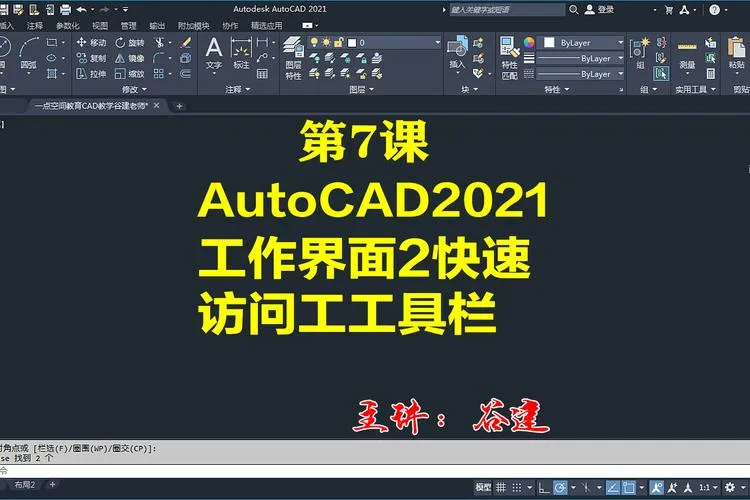Viewport: 750px width, 500px height.
Task: Click the Array grid icon
Action: tap(158, 74)
